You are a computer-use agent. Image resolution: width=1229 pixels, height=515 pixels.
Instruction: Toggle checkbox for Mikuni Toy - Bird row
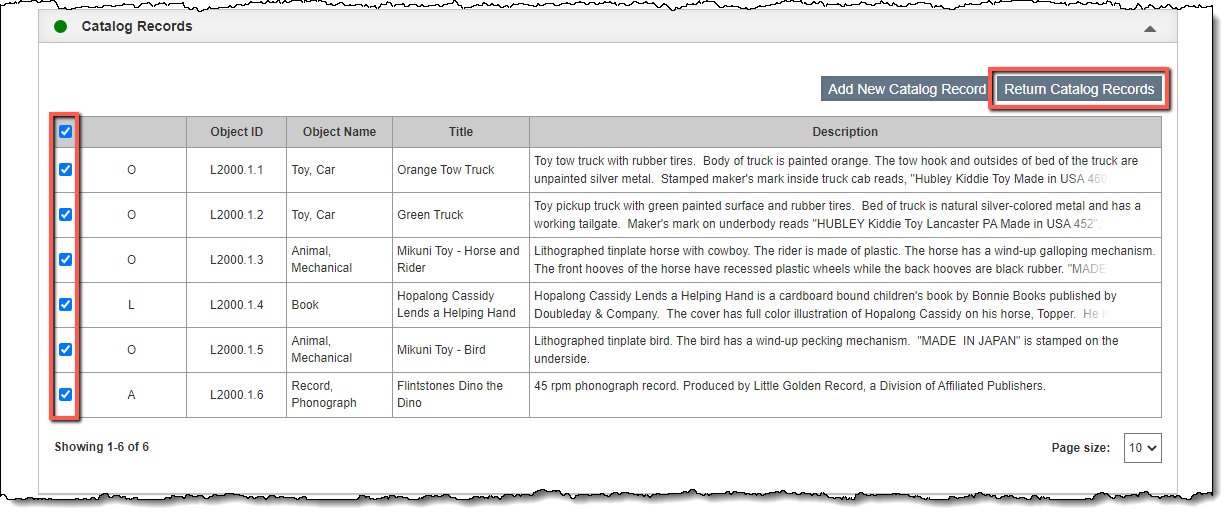point(65,349)
